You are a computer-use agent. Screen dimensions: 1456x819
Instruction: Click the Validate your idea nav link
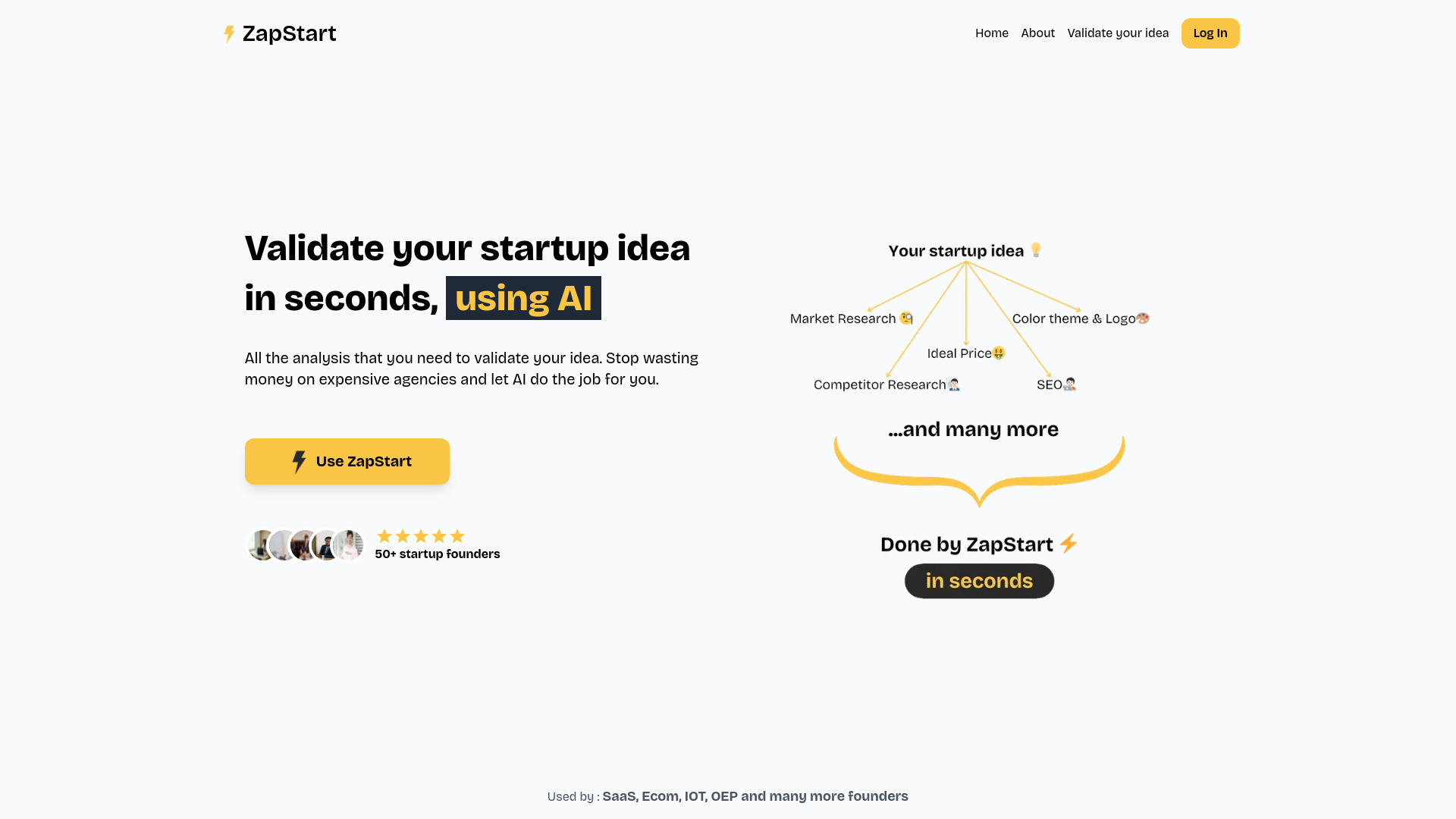(1117, 33)
